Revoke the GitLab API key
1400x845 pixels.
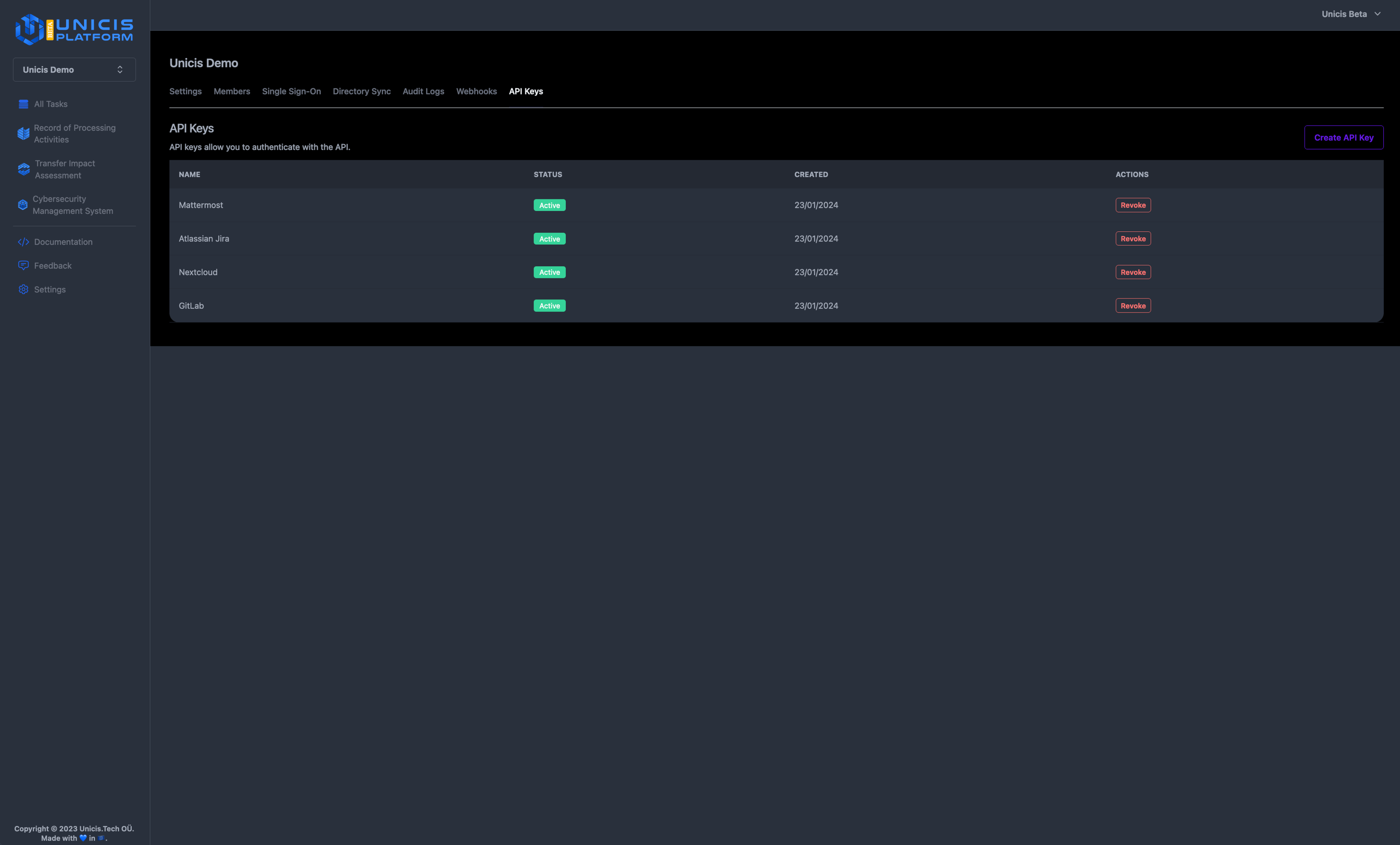pyautogui.click(x=1133, y=305)
